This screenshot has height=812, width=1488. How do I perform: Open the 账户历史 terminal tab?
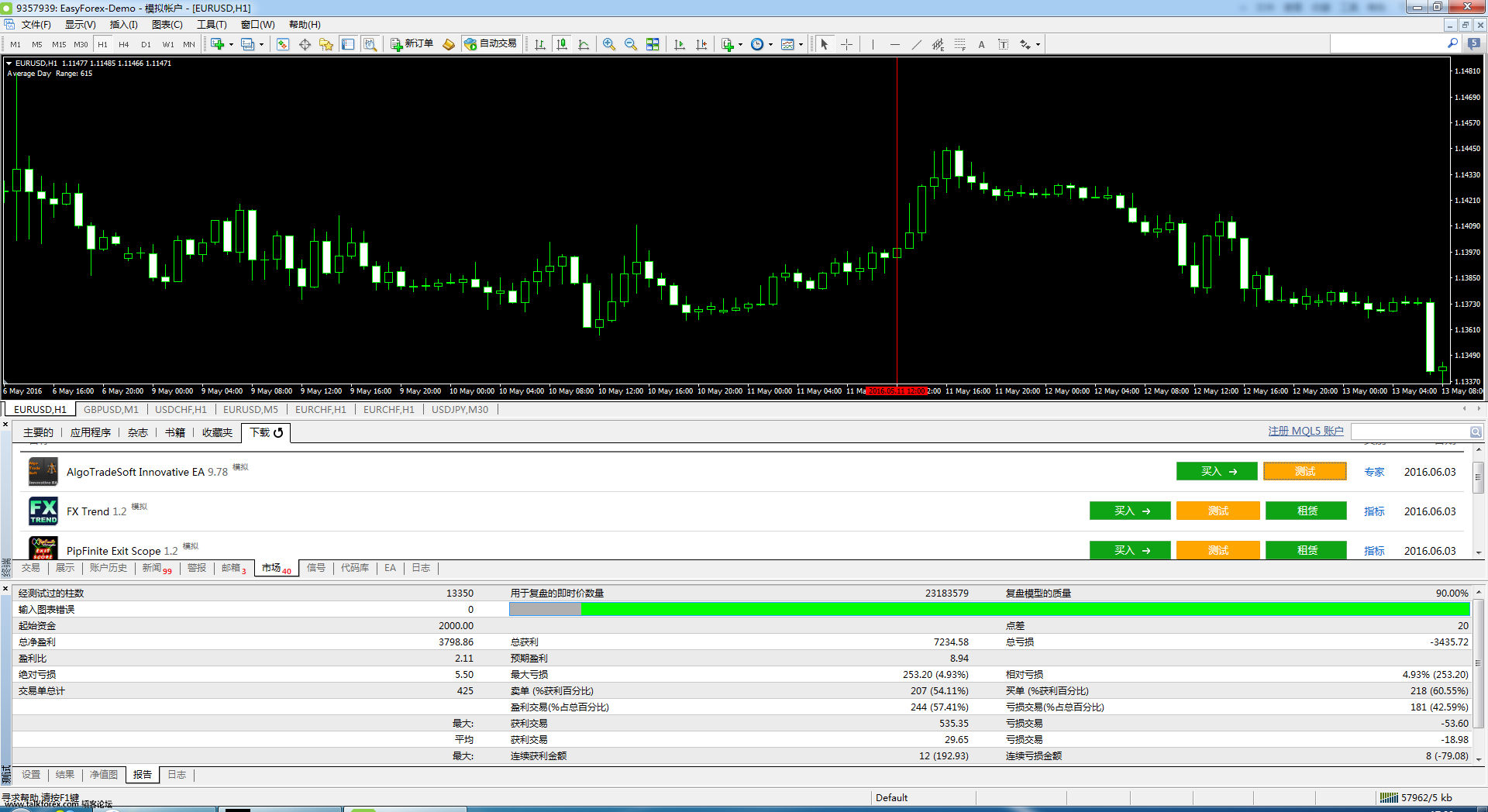[x=108, y=568]
